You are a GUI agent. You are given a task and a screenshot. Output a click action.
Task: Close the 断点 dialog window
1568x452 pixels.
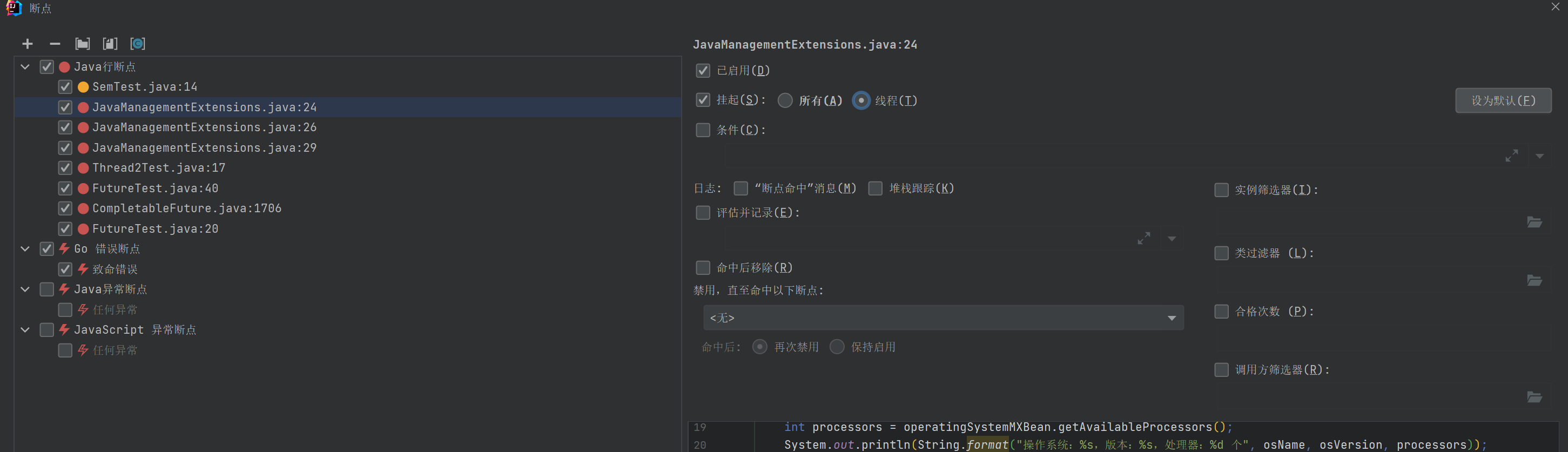(1555, 6)
